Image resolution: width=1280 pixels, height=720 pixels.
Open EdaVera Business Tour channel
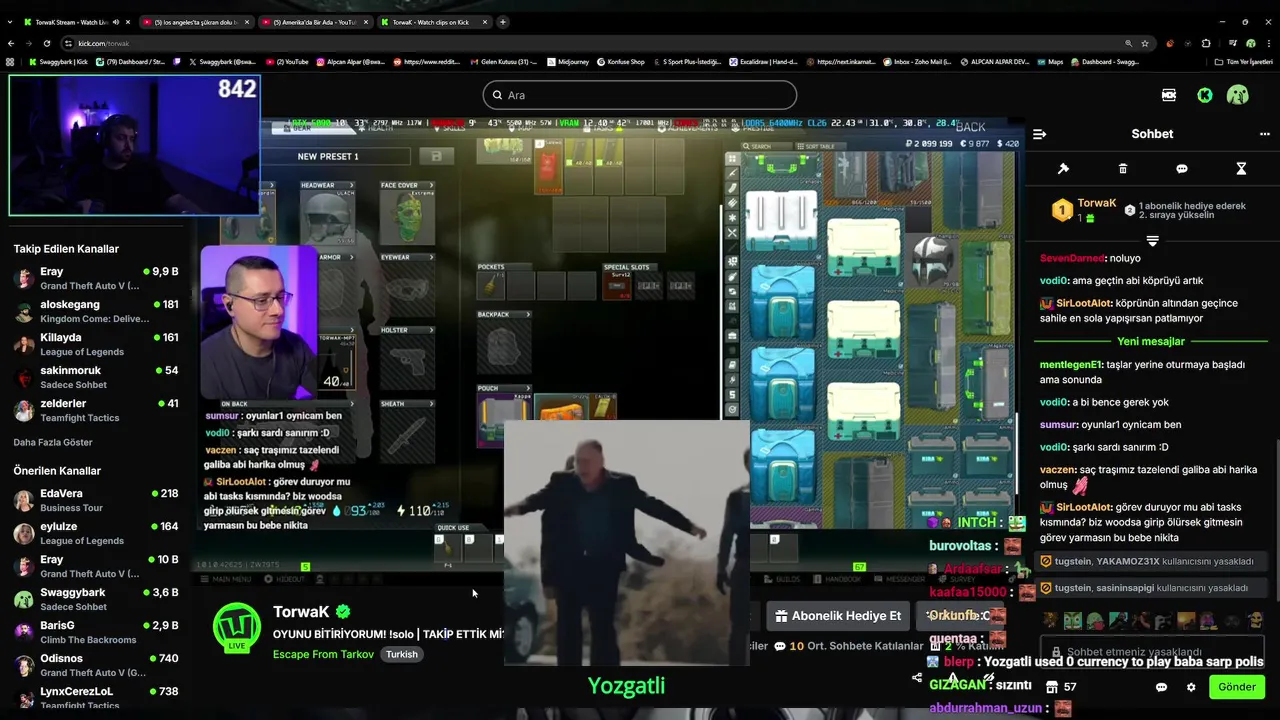[x=96, y=500]
